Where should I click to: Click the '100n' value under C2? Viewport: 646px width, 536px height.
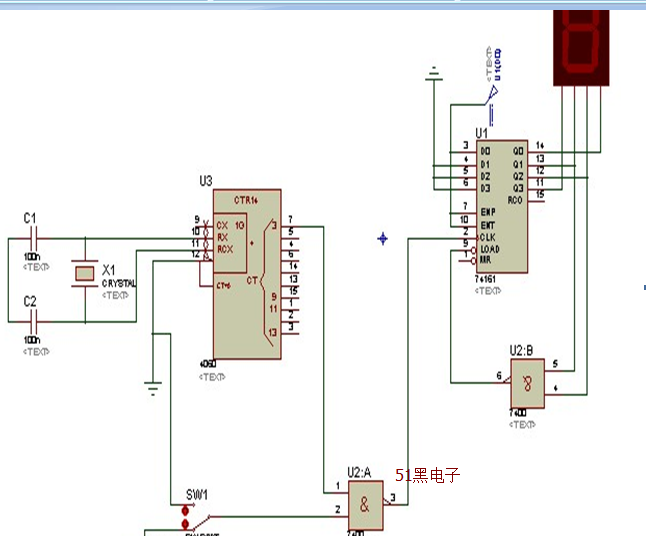click(x=32, y=340)
